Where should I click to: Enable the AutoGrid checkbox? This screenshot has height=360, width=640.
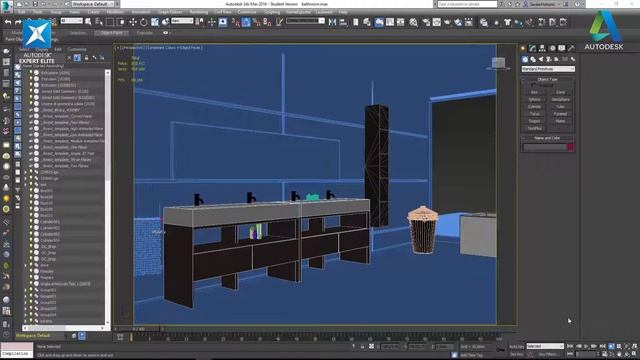534,86
